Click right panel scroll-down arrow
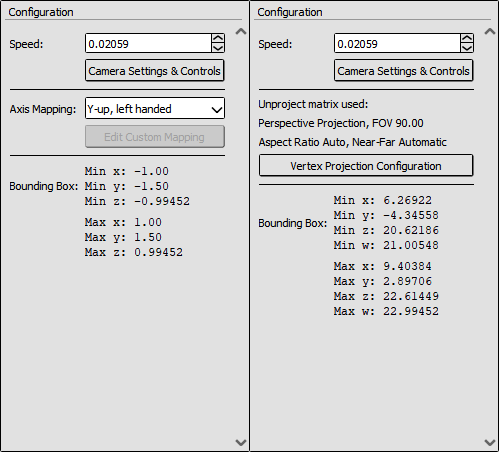499x452 pixels. tap(490, 442)
